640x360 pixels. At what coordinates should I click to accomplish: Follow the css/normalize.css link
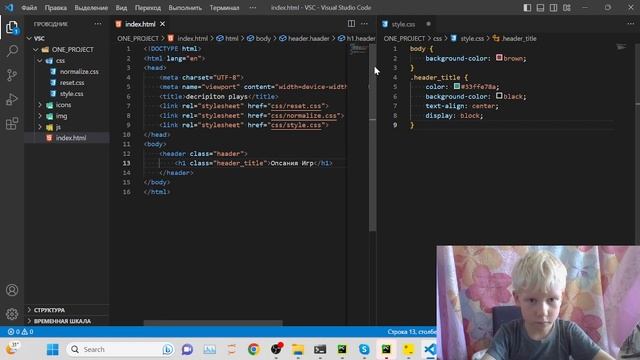pyautogui.click(x=304, y=116)
